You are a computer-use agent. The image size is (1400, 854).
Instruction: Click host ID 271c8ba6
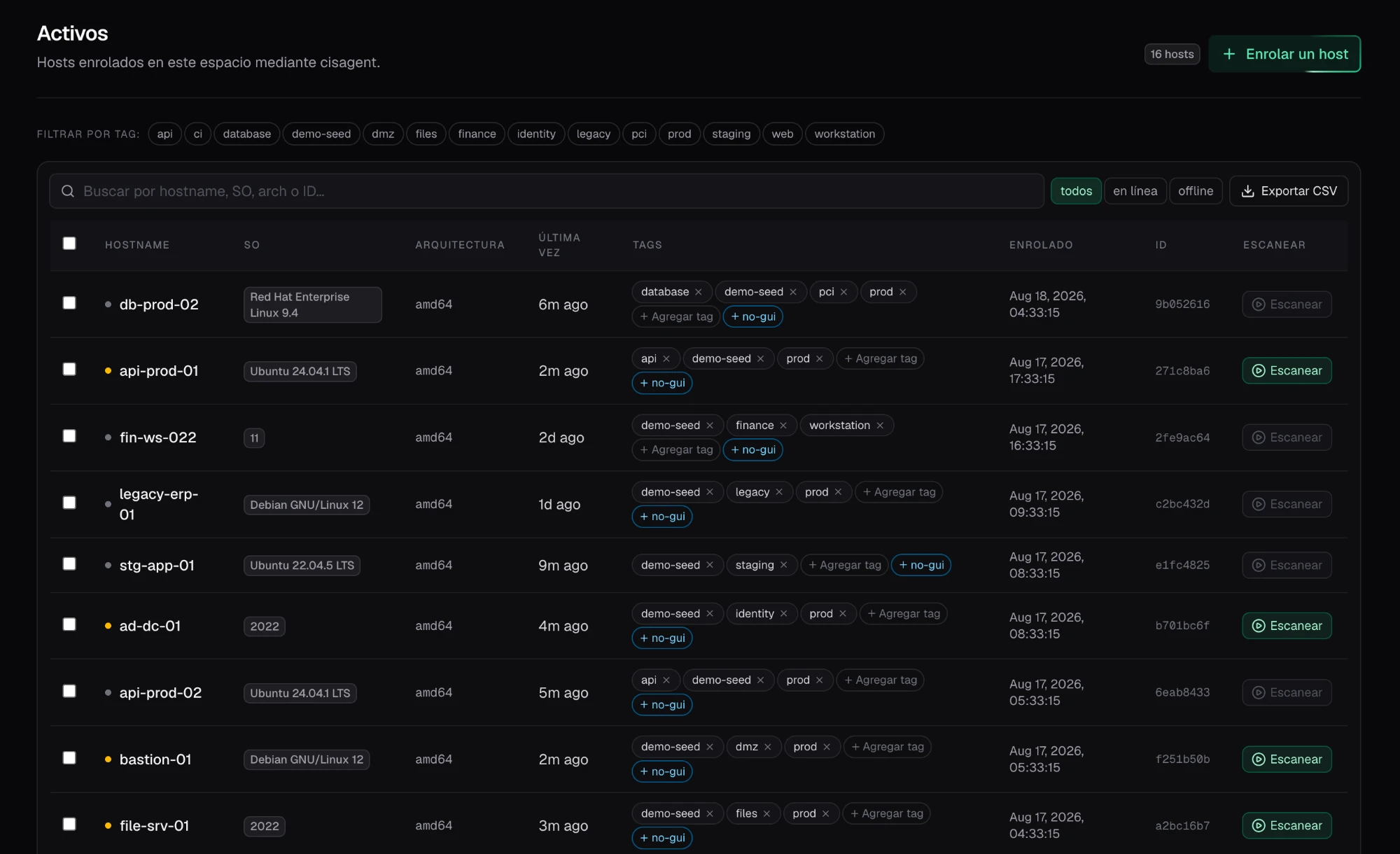click(x=1182, y=371)
